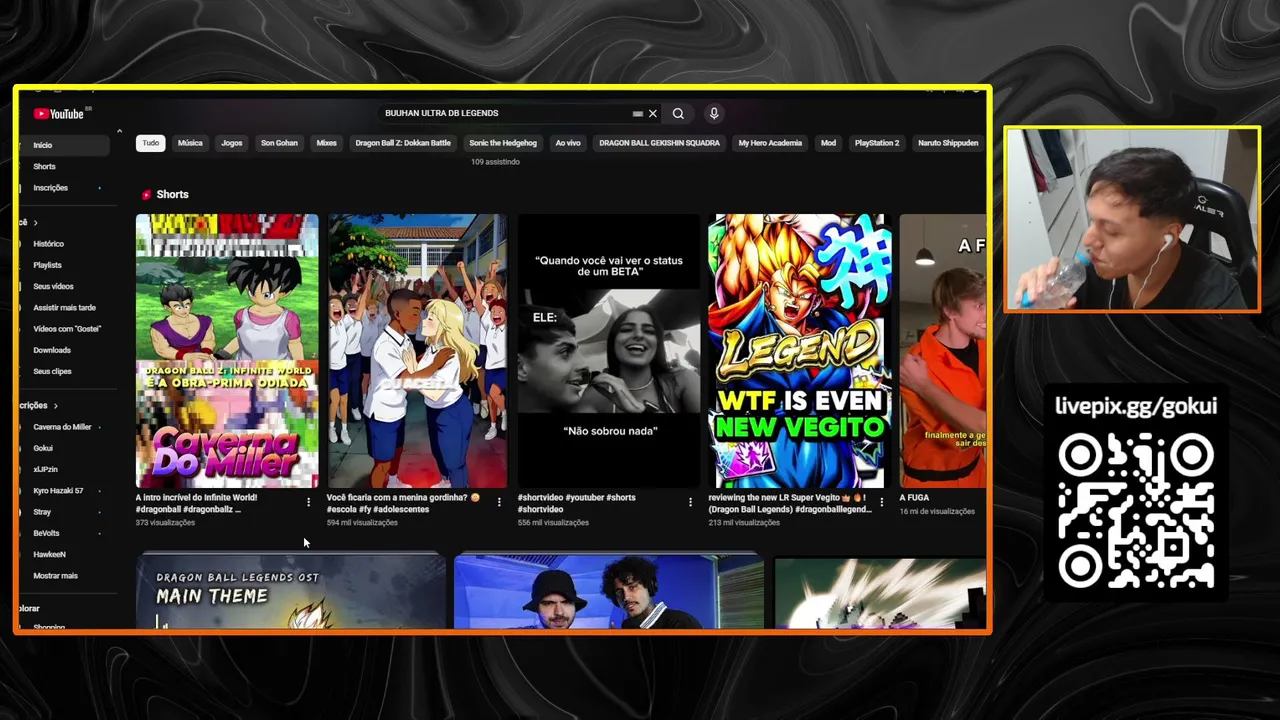Select the Mixes filter chip
The width and height of the screenshot is (1280, 720).
327,143
